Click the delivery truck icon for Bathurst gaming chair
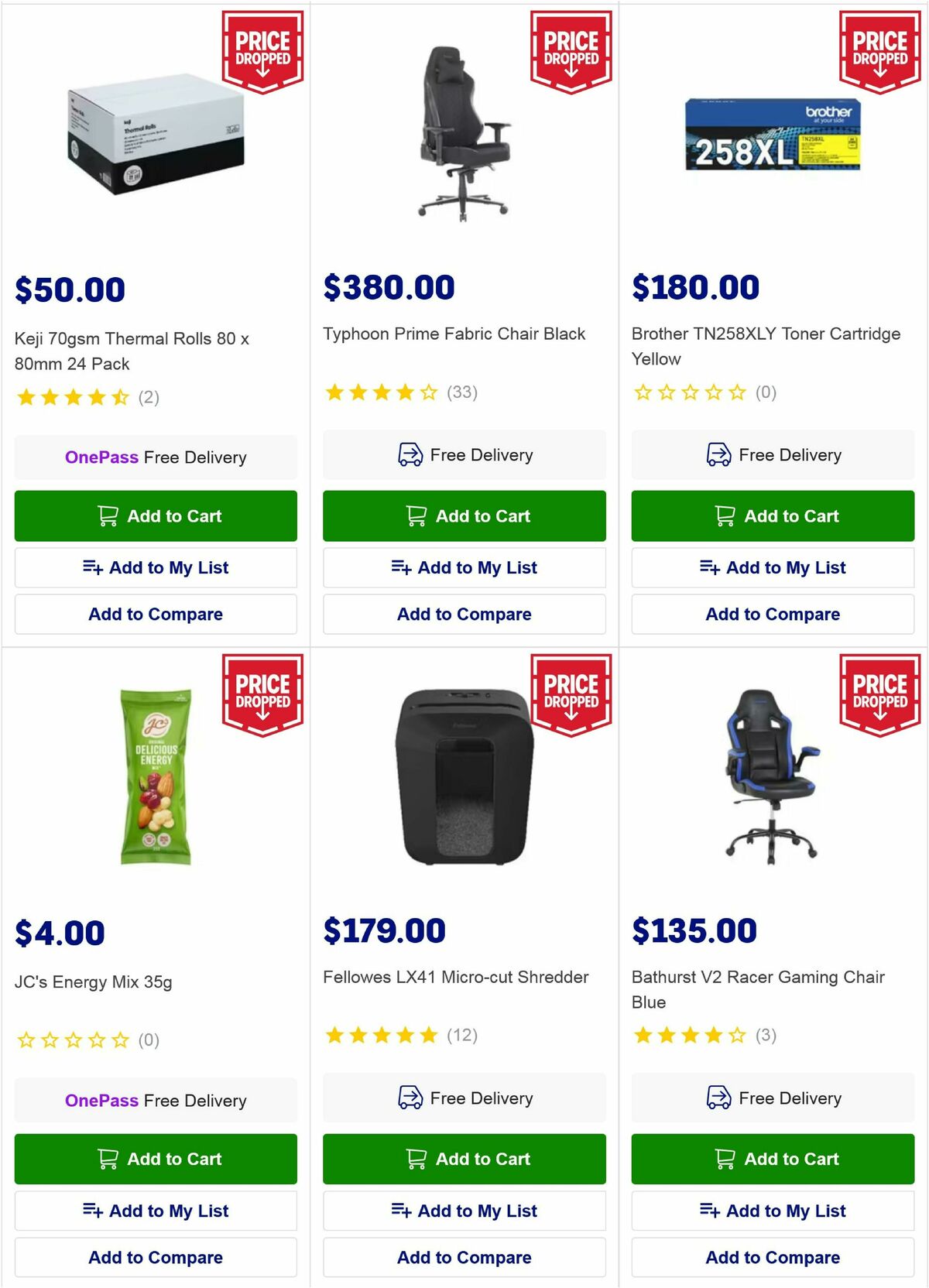The height and width of the screenshot is (1288, 929). [x=718, y=1098]
